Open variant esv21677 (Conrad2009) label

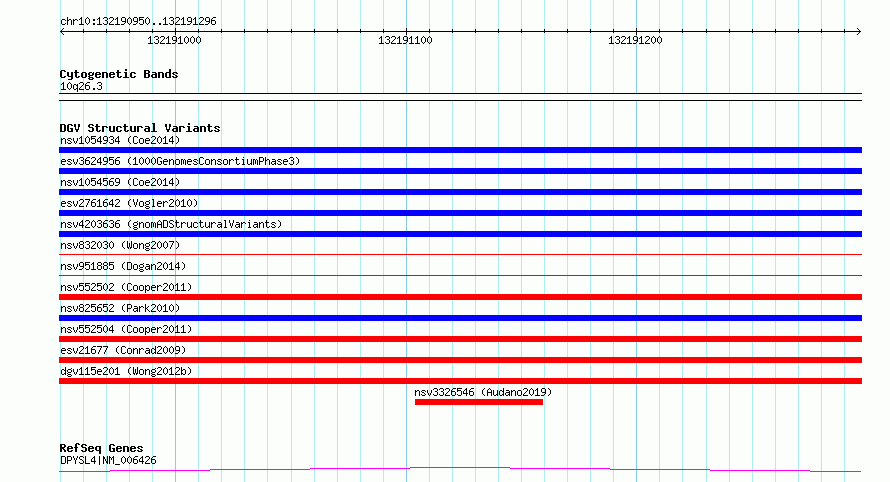tap(123, 350)
